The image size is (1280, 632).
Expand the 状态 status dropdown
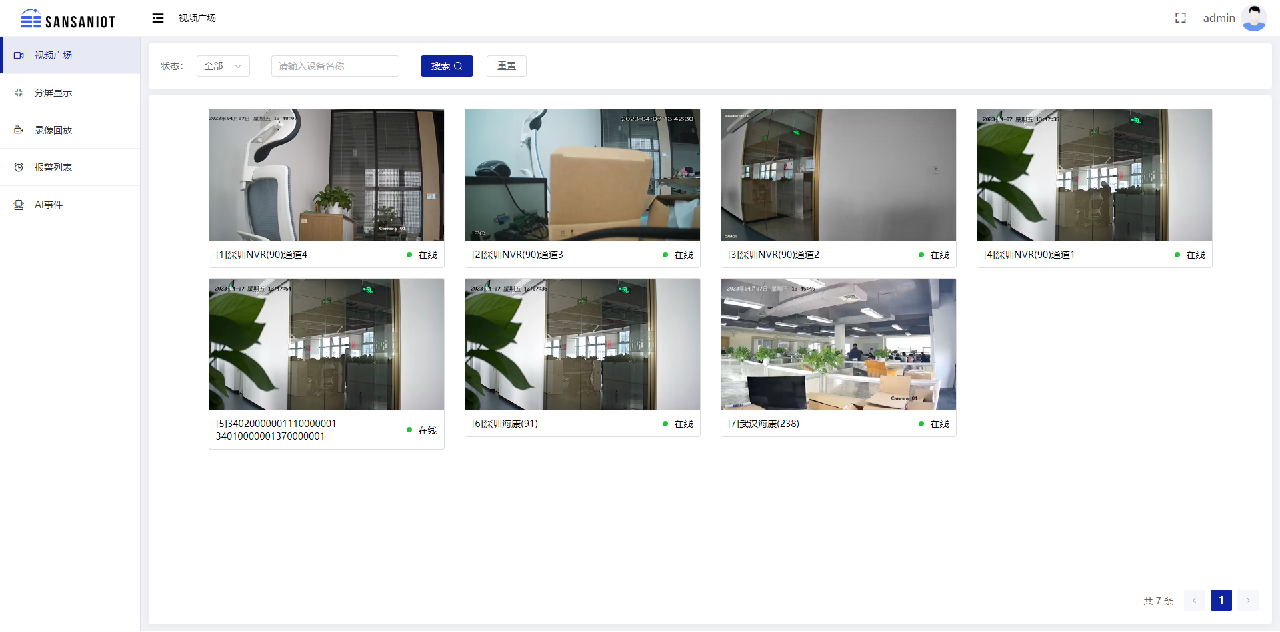click(223, 66)
